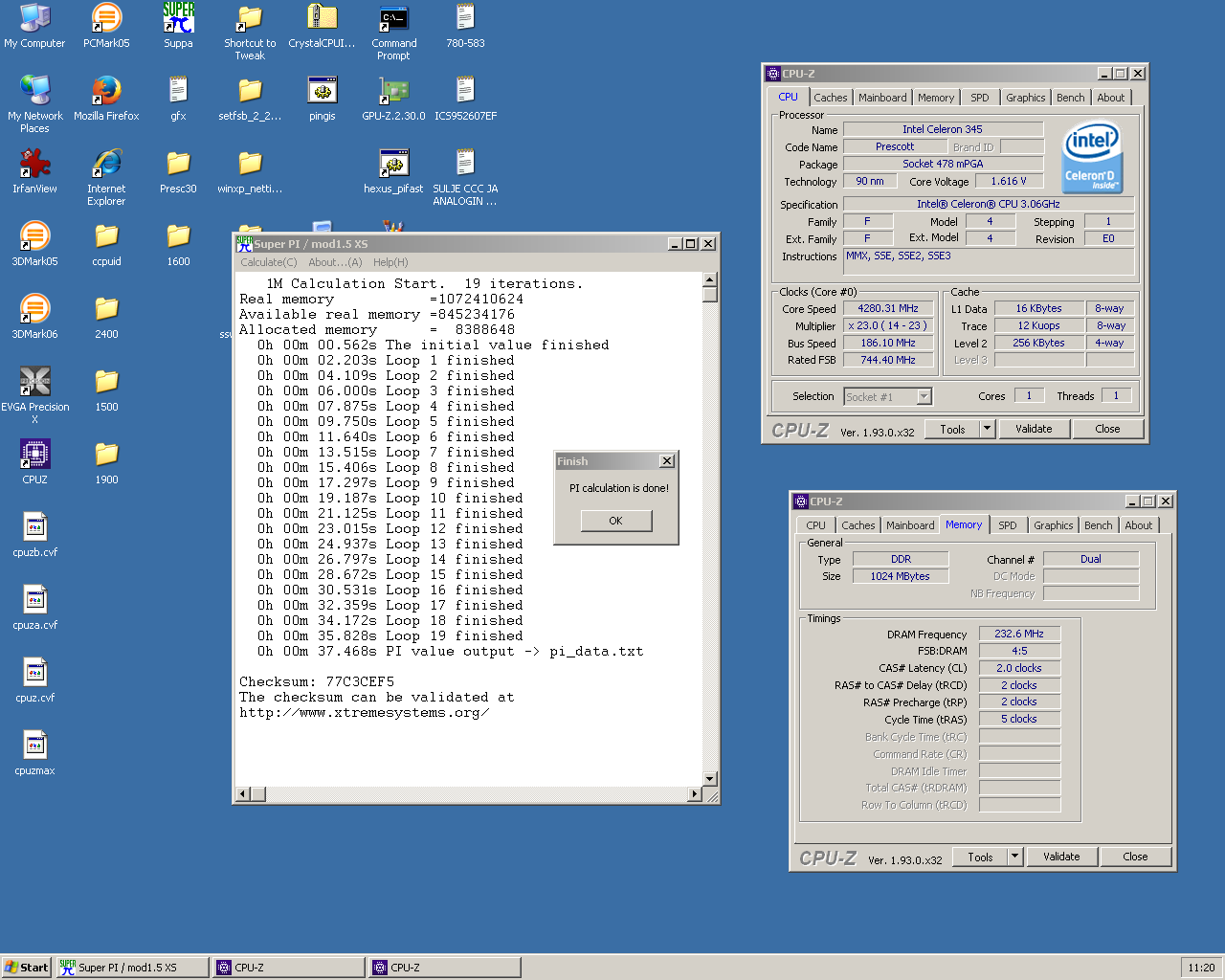
Task: Click the Loop 19 finished line
Action: pyautogui.click(x=390, y=636)
